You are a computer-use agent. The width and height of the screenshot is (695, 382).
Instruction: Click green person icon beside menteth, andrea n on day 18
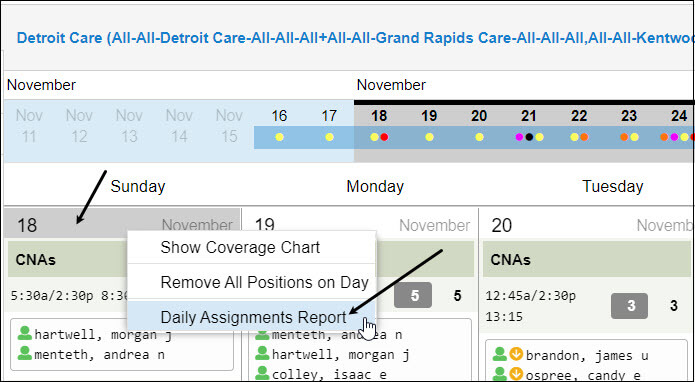click(x=25, y=353)
